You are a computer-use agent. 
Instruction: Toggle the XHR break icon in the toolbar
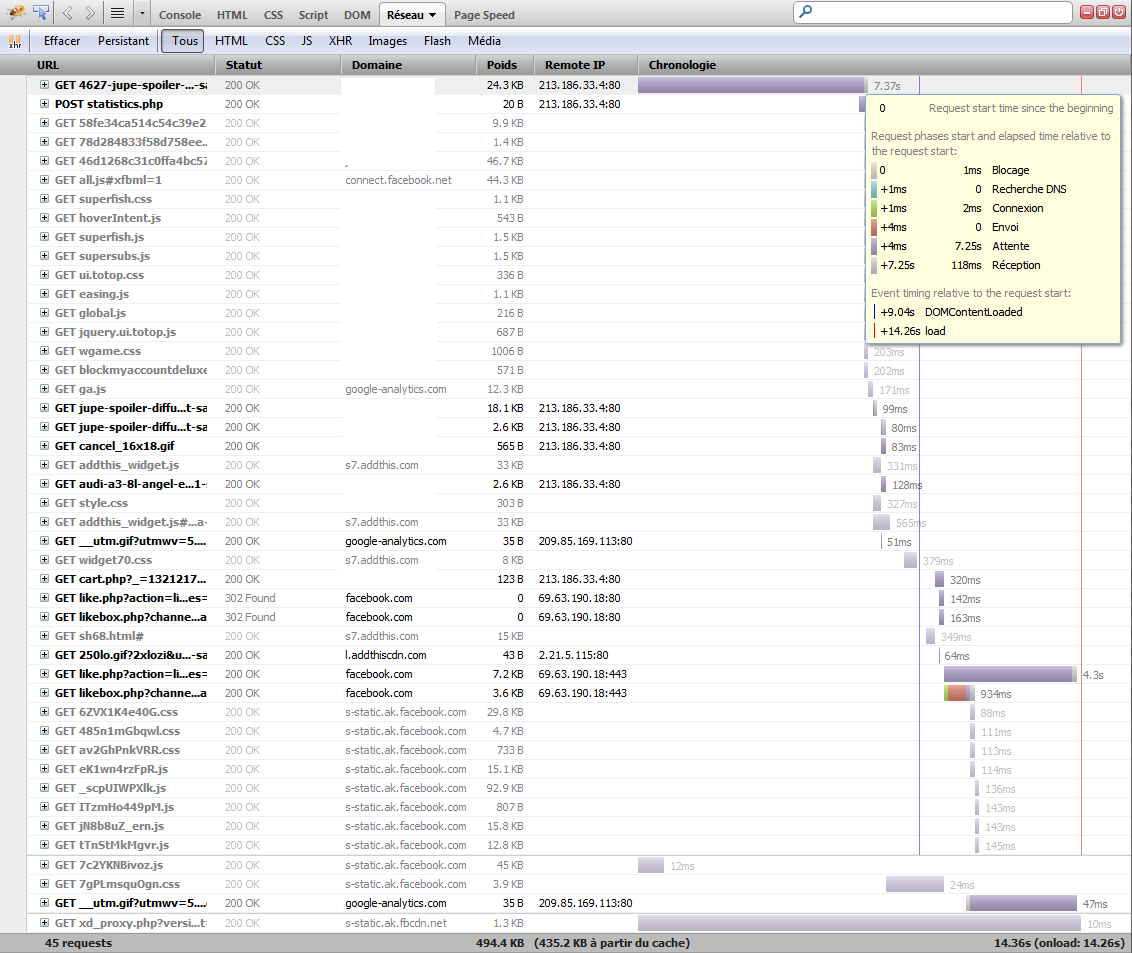(15, 41)
